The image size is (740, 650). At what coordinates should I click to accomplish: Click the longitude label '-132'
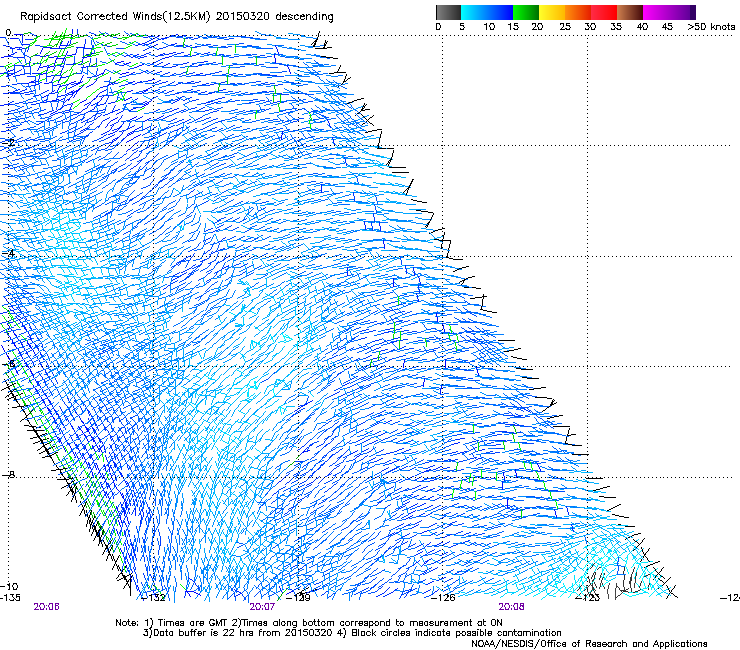[x=154, y=598]
